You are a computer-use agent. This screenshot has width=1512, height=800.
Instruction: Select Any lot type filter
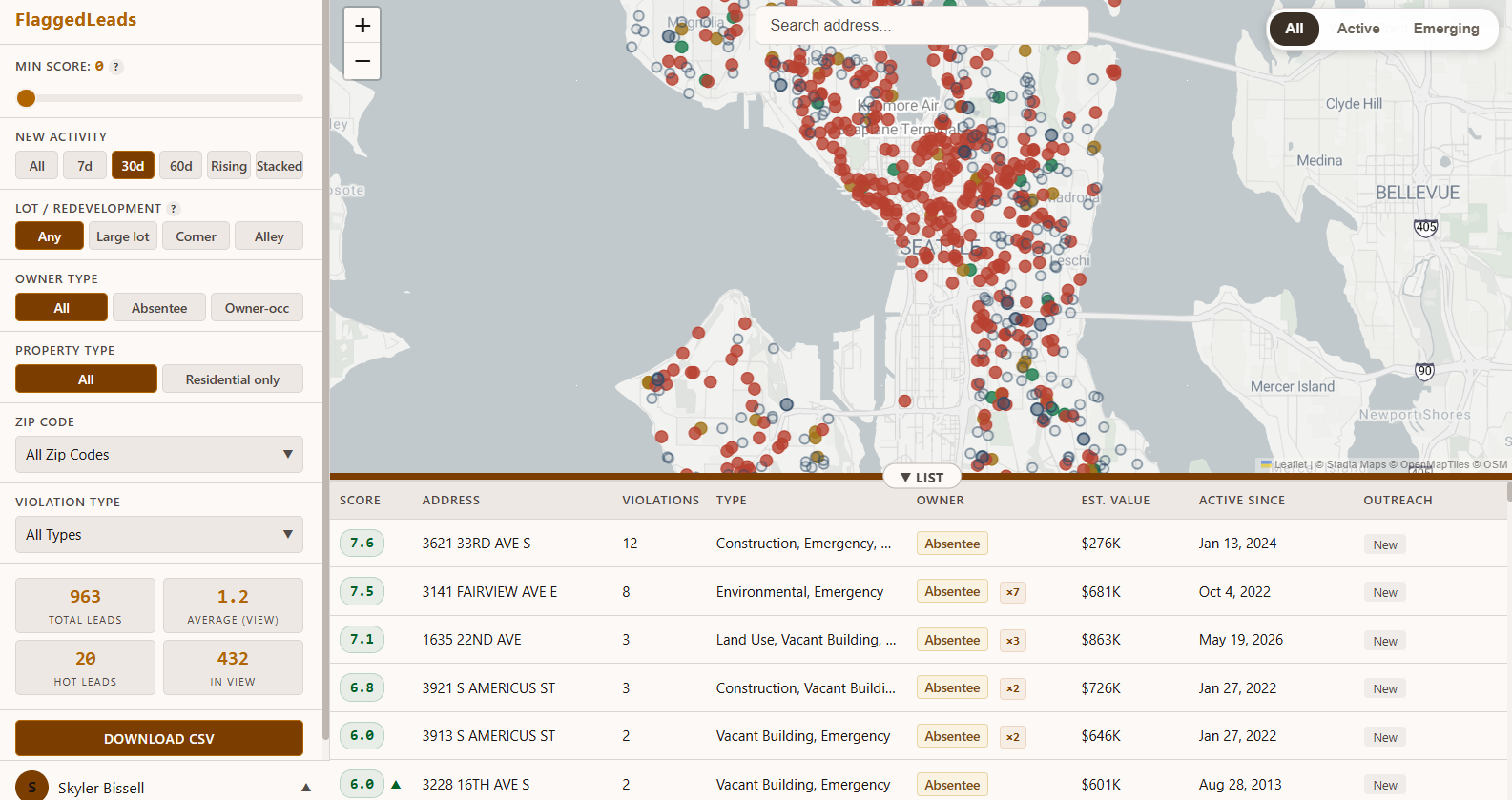(x=50, y=236)
